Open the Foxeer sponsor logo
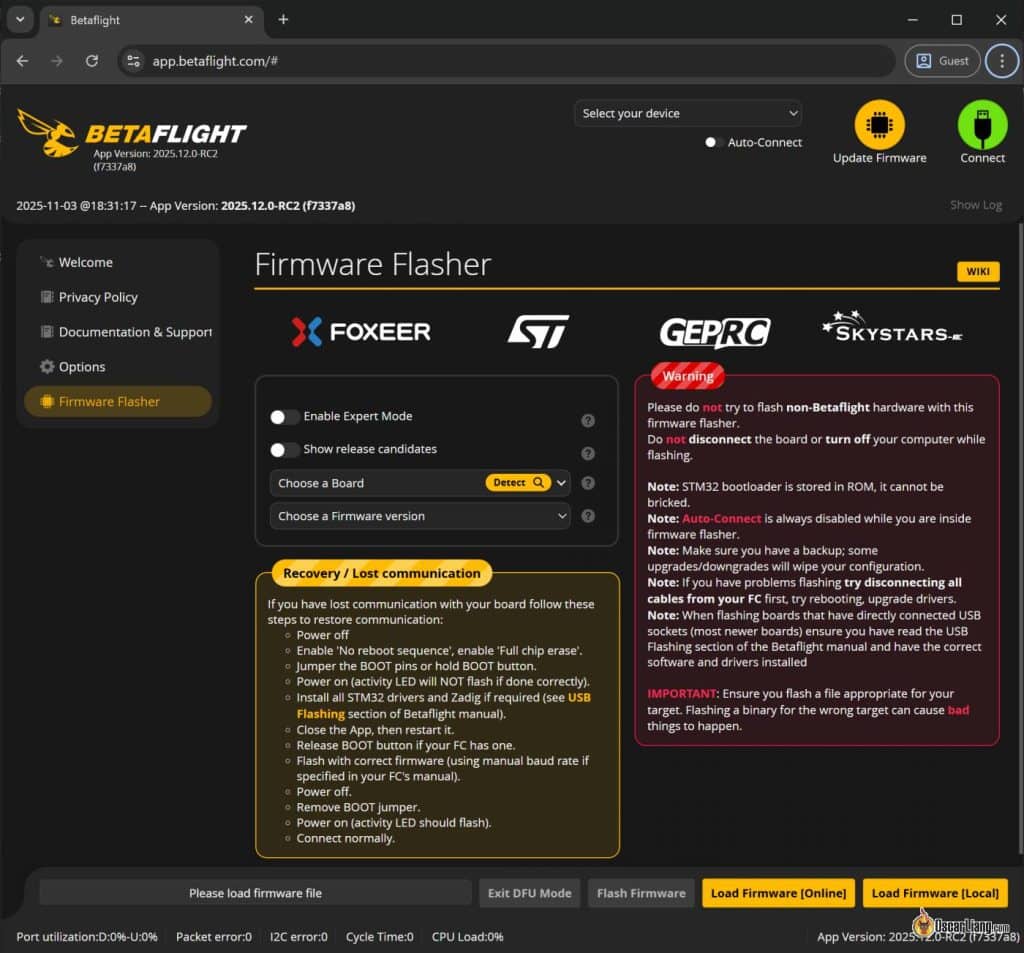 [x=360, y=331]
